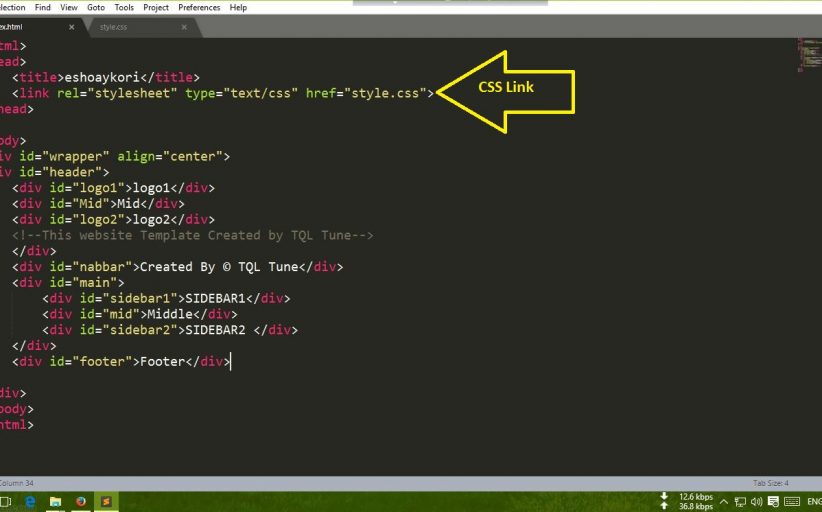
Task: Close the index.html tab
Action: 71,27
